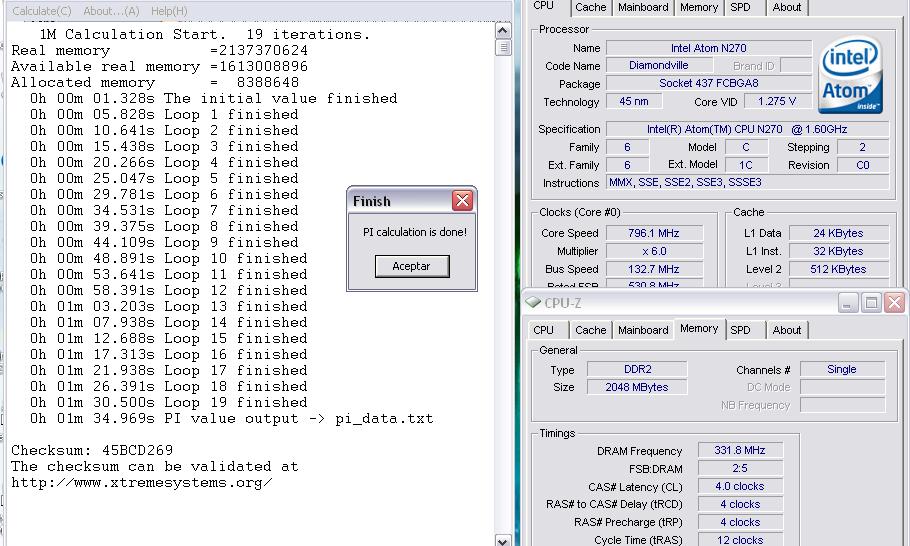910x546 pixels.
Task: Open the About...(A) menu in Super PI
Action: pyautogui.click(x=111, y=11)
